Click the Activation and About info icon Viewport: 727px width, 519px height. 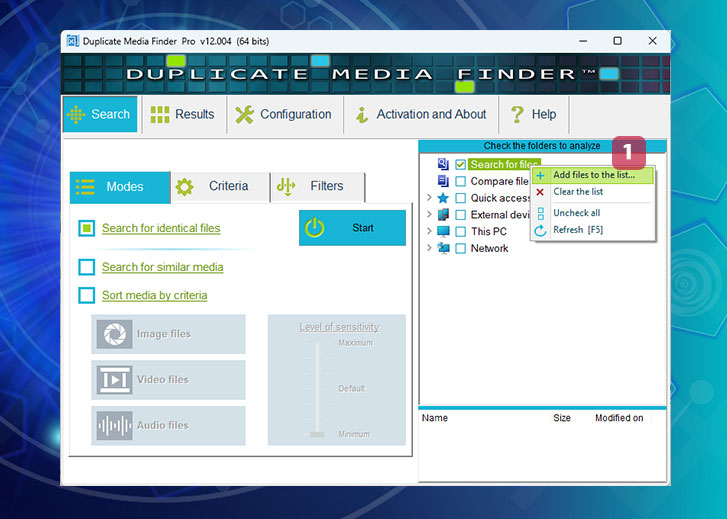point(362,115)
